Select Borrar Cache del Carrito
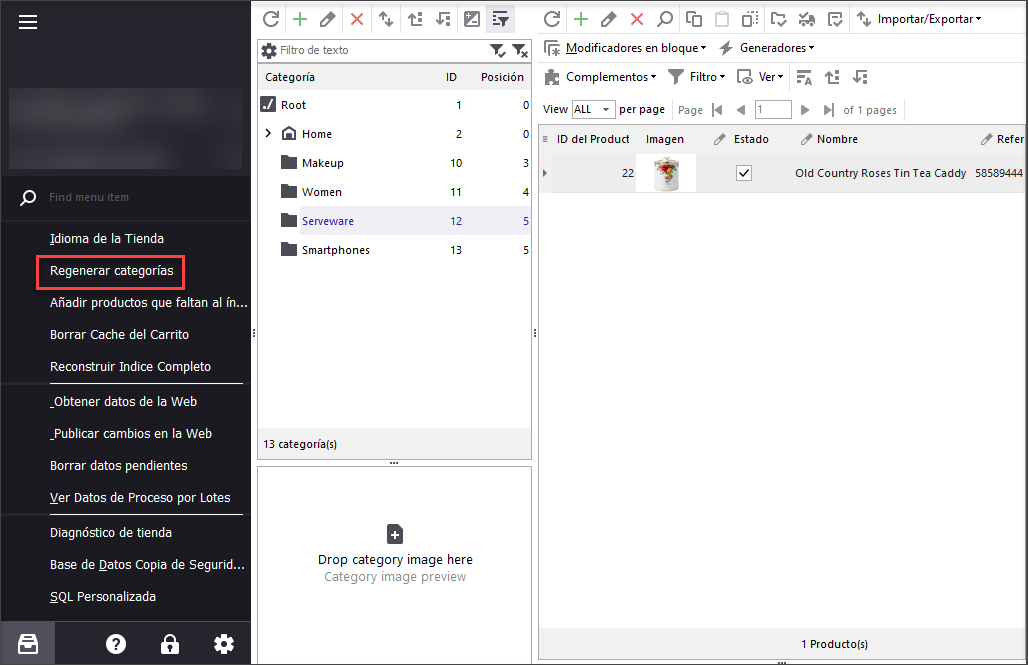The image size is (1028, 665). [x=119, y=335]
